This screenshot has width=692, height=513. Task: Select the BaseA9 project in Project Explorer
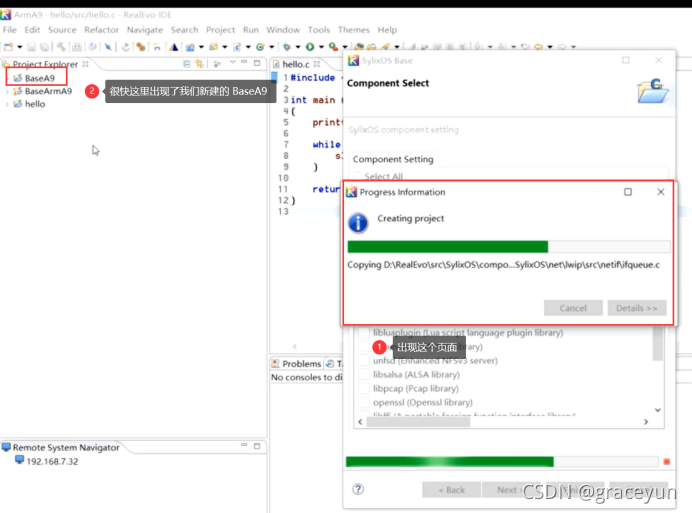tap(40, 78)
